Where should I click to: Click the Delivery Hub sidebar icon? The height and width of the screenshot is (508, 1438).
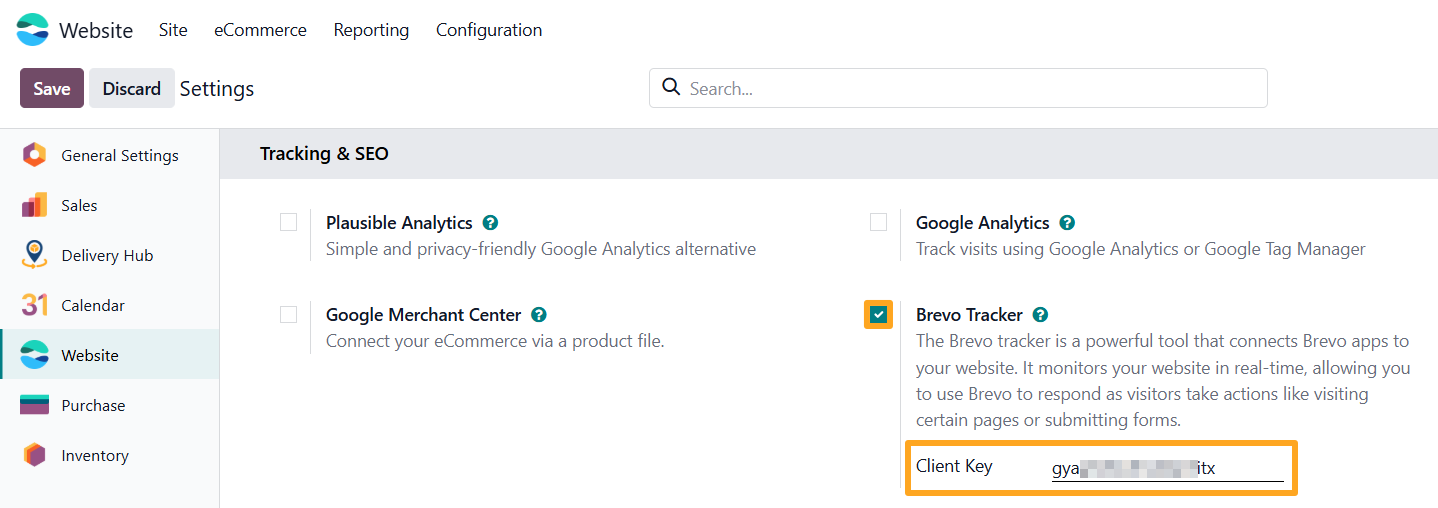(34, 255)
